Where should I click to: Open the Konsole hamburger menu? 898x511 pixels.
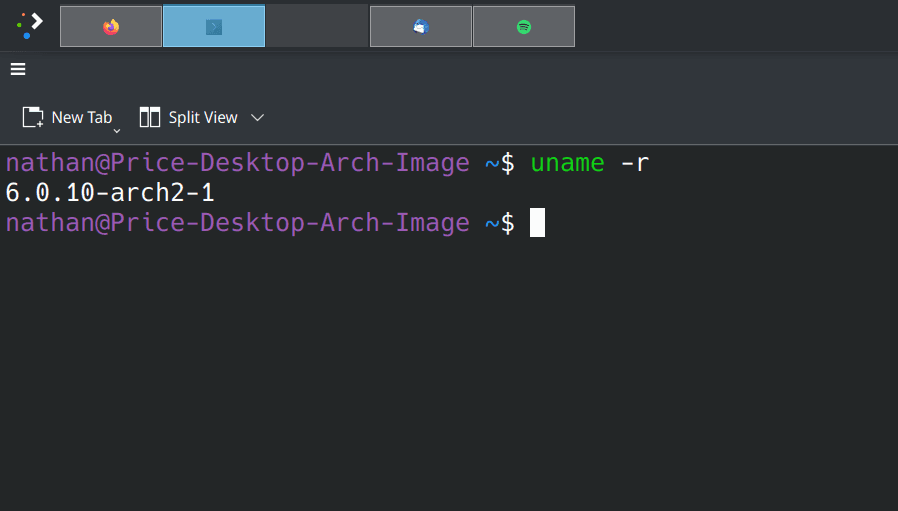coord(18,69)
